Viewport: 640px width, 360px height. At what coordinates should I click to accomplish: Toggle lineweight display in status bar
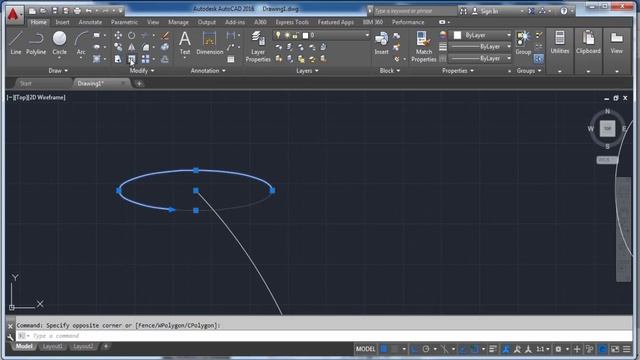[493, 349]
